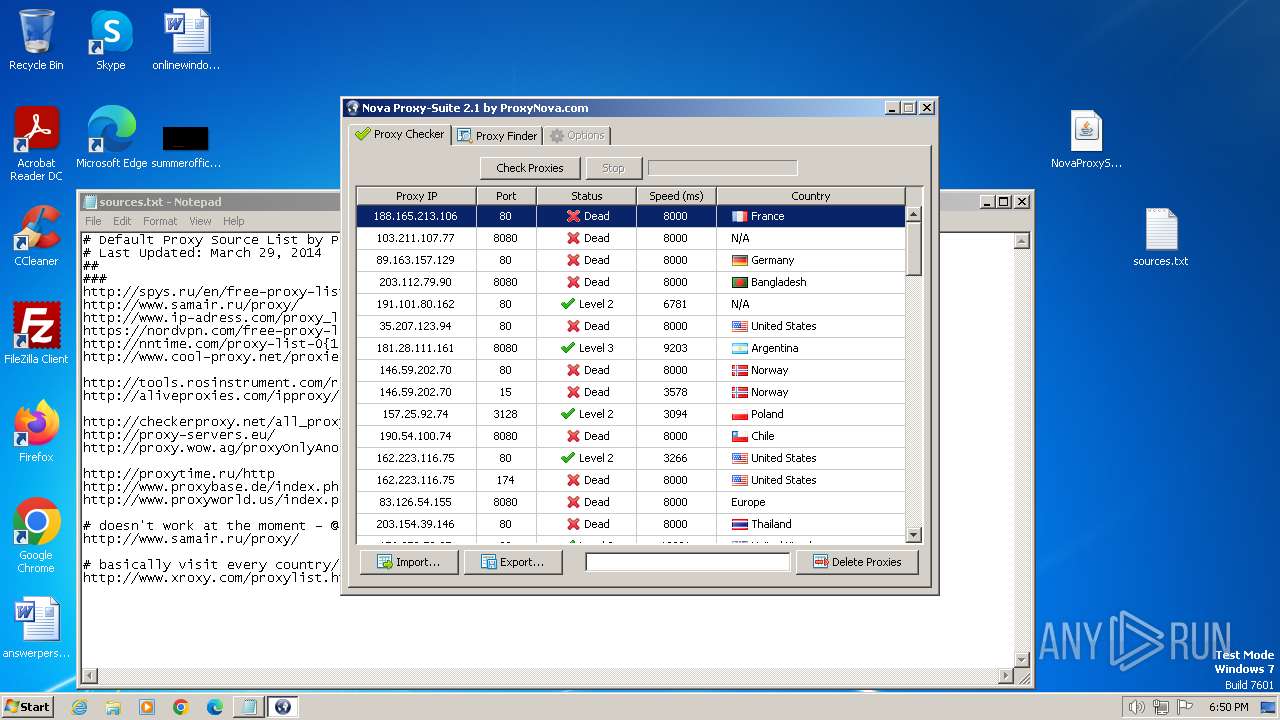Screen dimensions: 1280x720
Task: Open Google Chrome desktop shortcut
Action: [36, 536]
